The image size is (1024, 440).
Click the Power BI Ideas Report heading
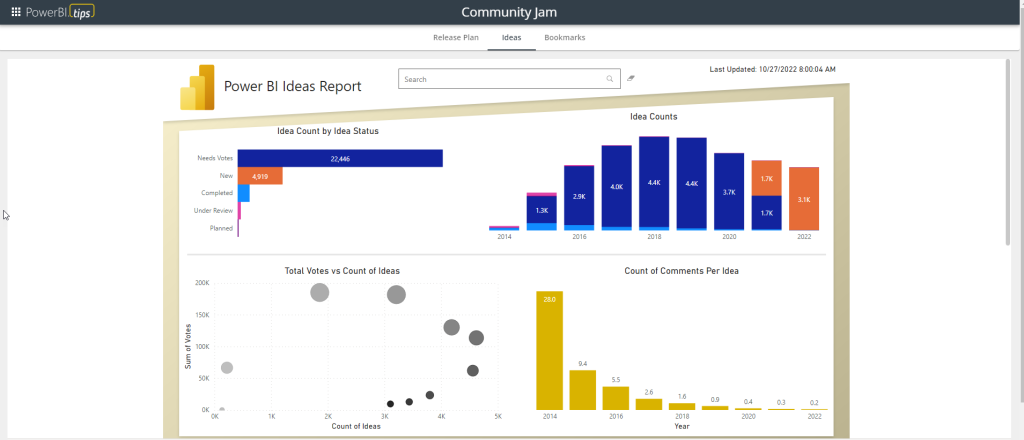(x=292, y=86)
